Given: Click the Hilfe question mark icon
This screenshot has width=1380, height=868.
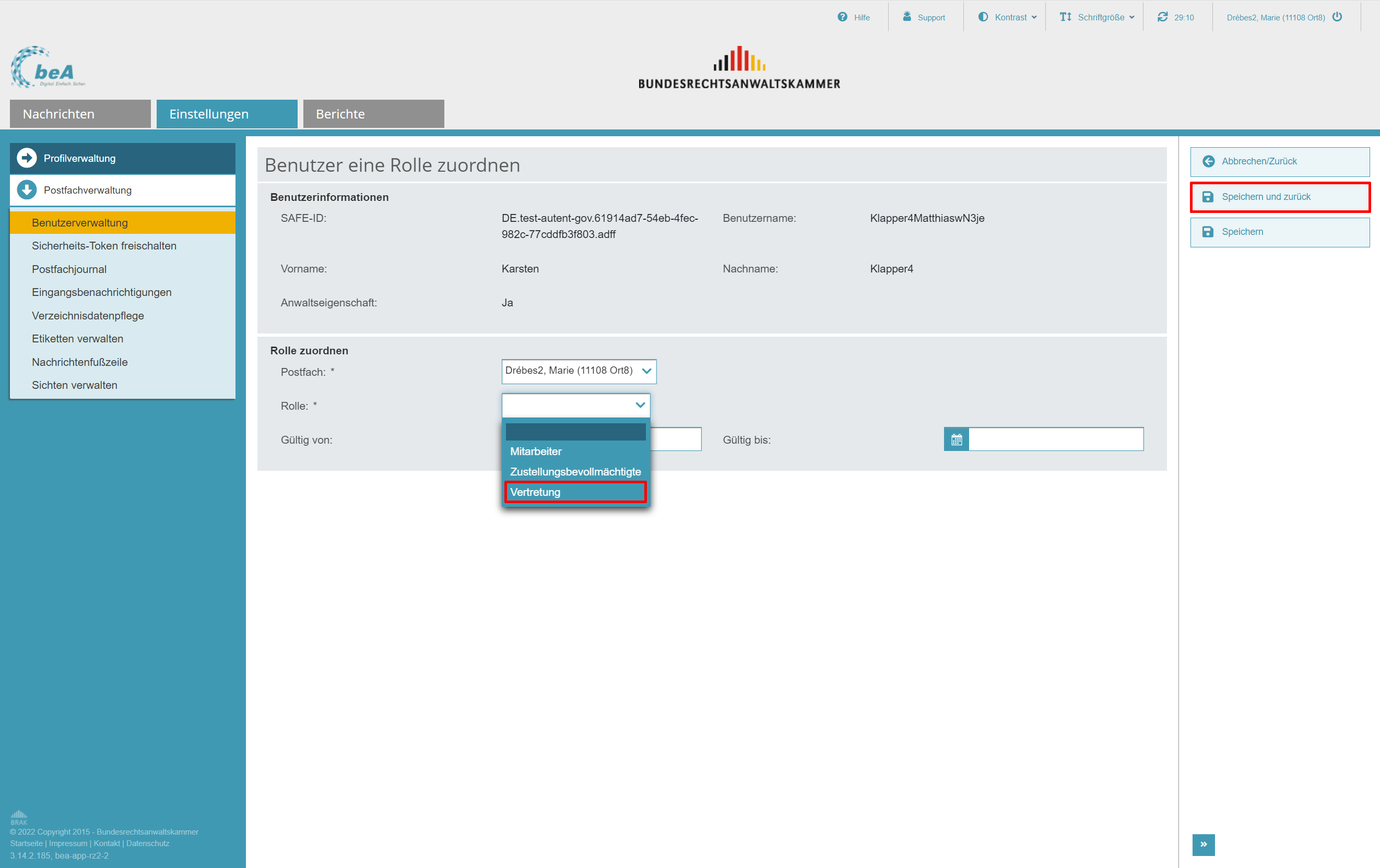Looking at the screenshot, I should pos(842,17).
